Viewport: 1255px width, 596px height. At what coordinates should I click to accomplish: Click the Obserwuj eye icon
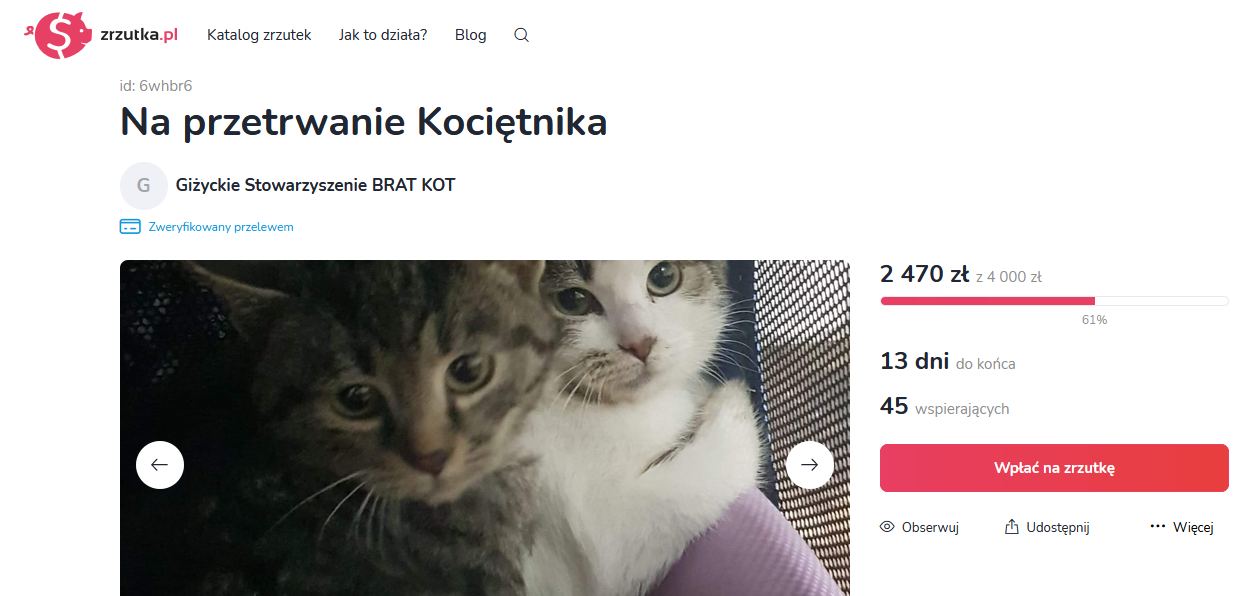[887, 527]
